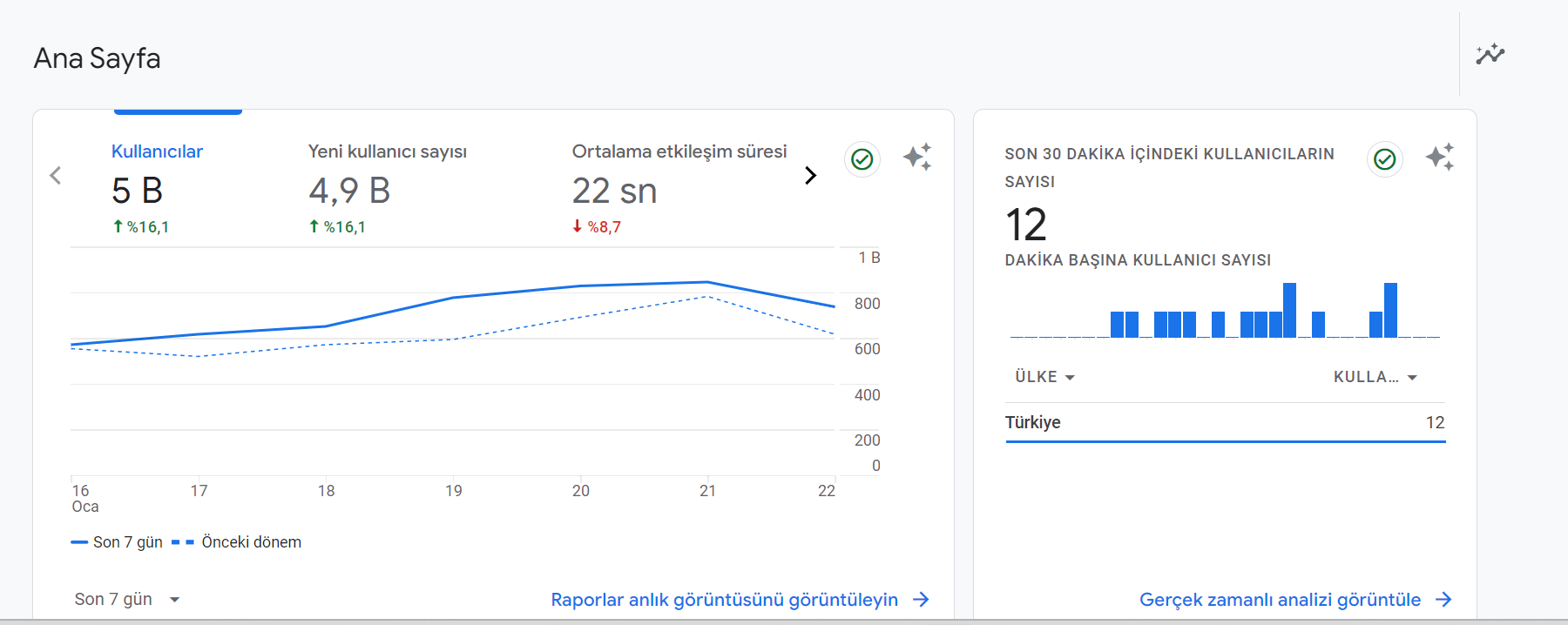Open Gerçek zamanlı analizi görüntüle link
This screenshot has width=1568, height=625.
tap(1296, 600)
